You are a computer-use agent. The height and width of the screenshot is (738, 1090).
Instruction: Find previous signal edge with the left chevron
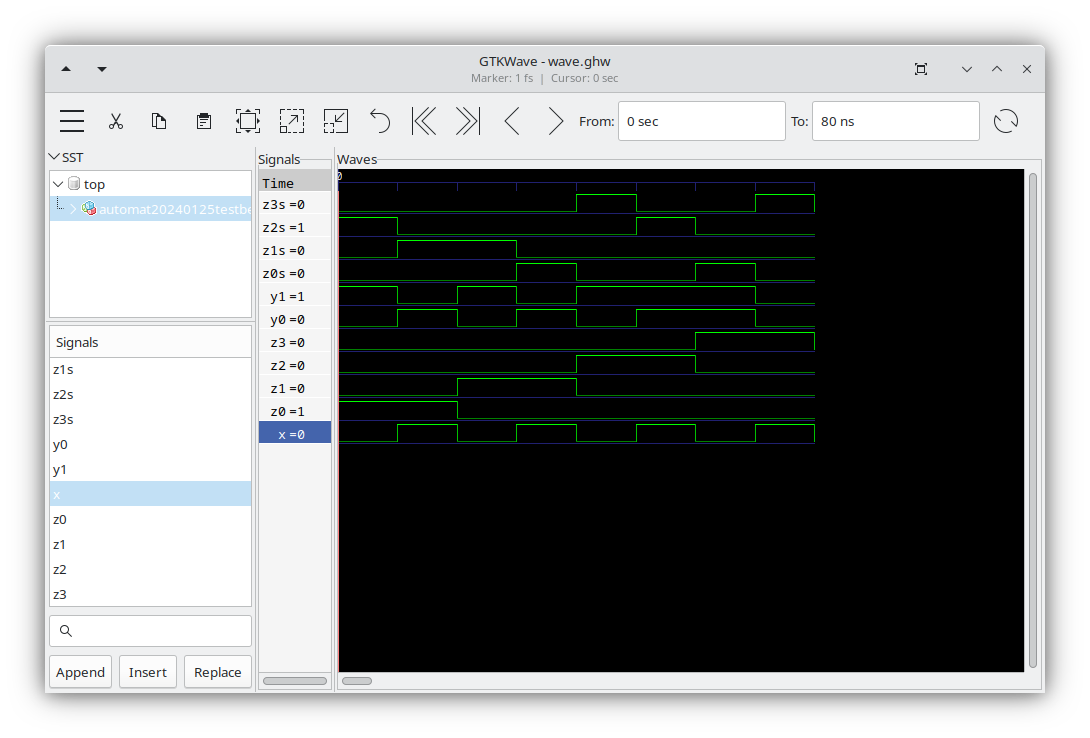511,120
